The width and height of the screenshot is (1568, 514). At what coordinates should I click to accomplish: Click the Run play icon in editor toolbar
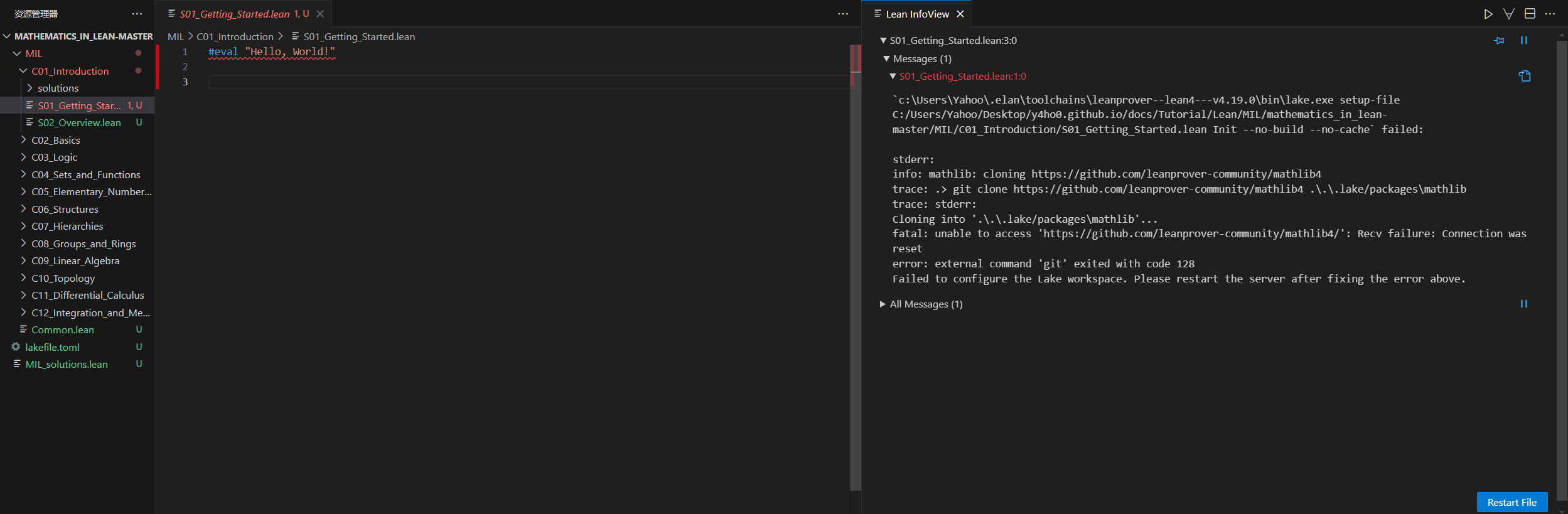point(1488,14)
